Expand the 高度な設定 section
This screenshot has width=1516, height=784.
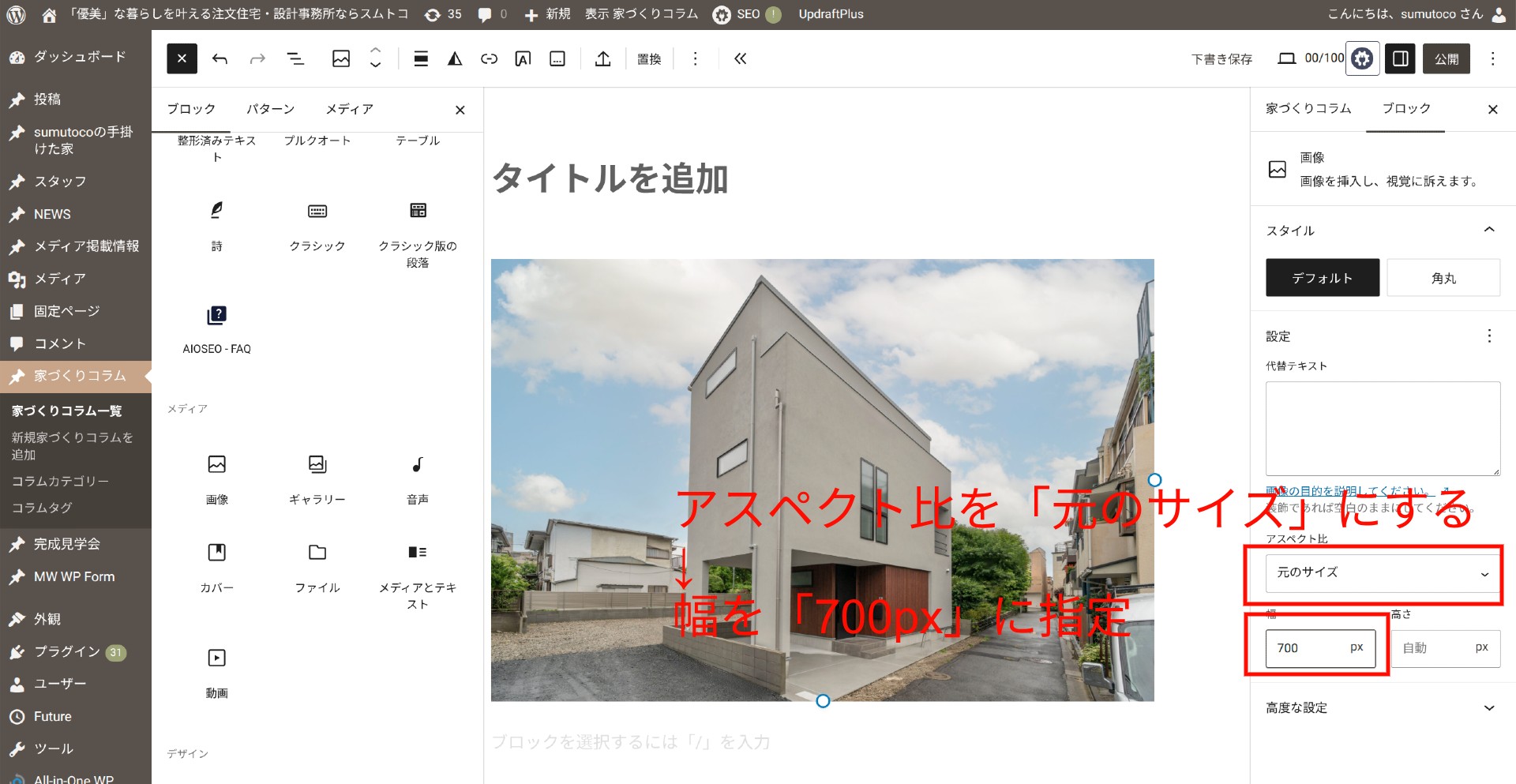(x=1383, y=708)
